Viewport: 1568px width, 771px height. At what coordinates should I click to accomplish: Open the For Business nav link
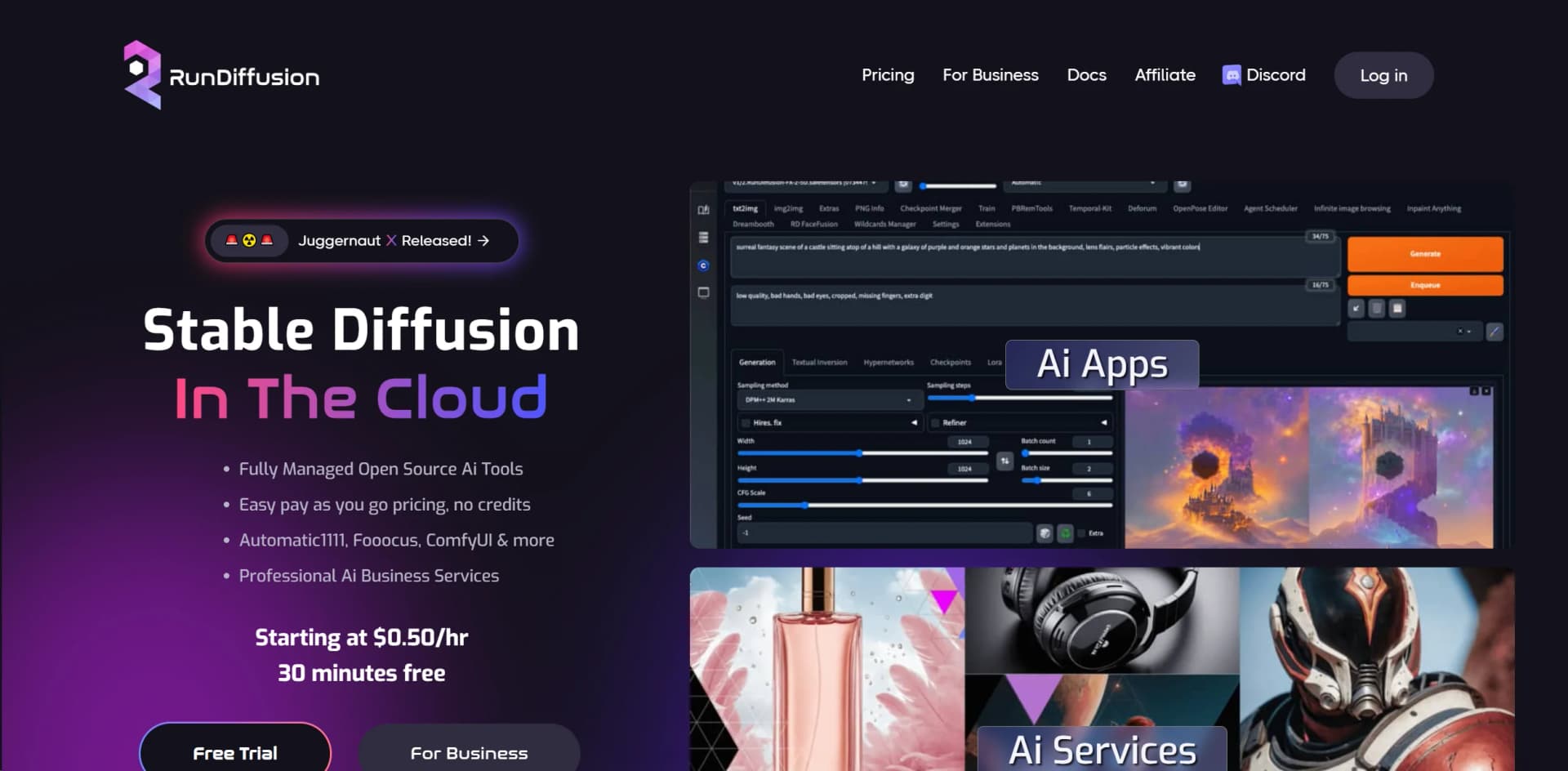pos(991,75)
